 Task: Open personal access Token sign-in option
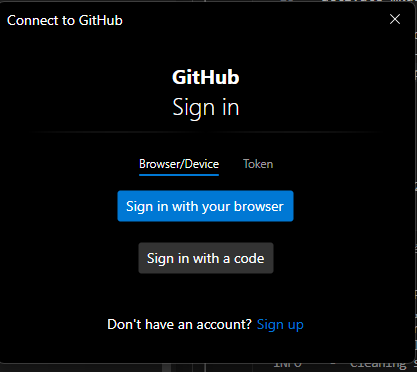pos(258,164)
